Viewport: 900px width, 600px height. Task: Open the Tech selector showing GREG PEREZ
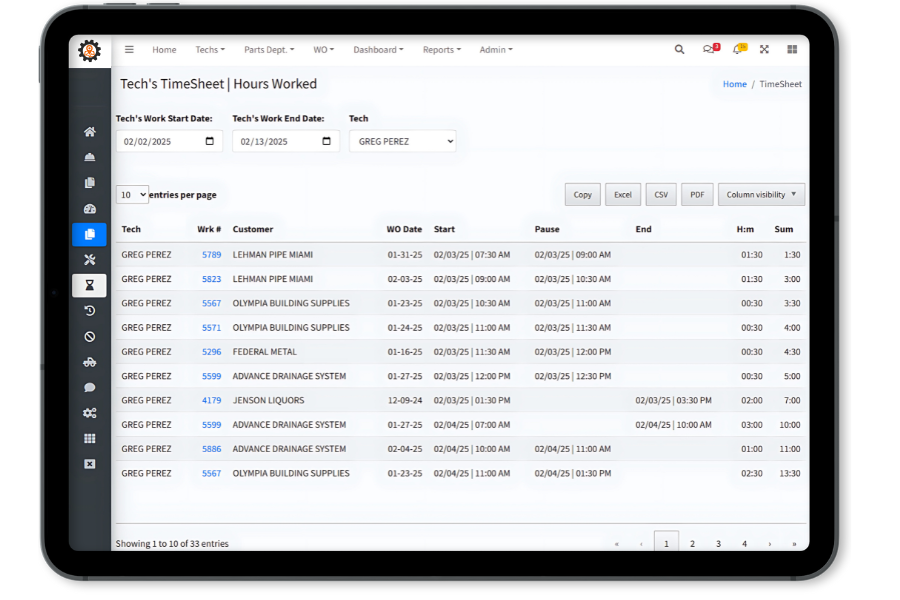[x=402, y=141]
